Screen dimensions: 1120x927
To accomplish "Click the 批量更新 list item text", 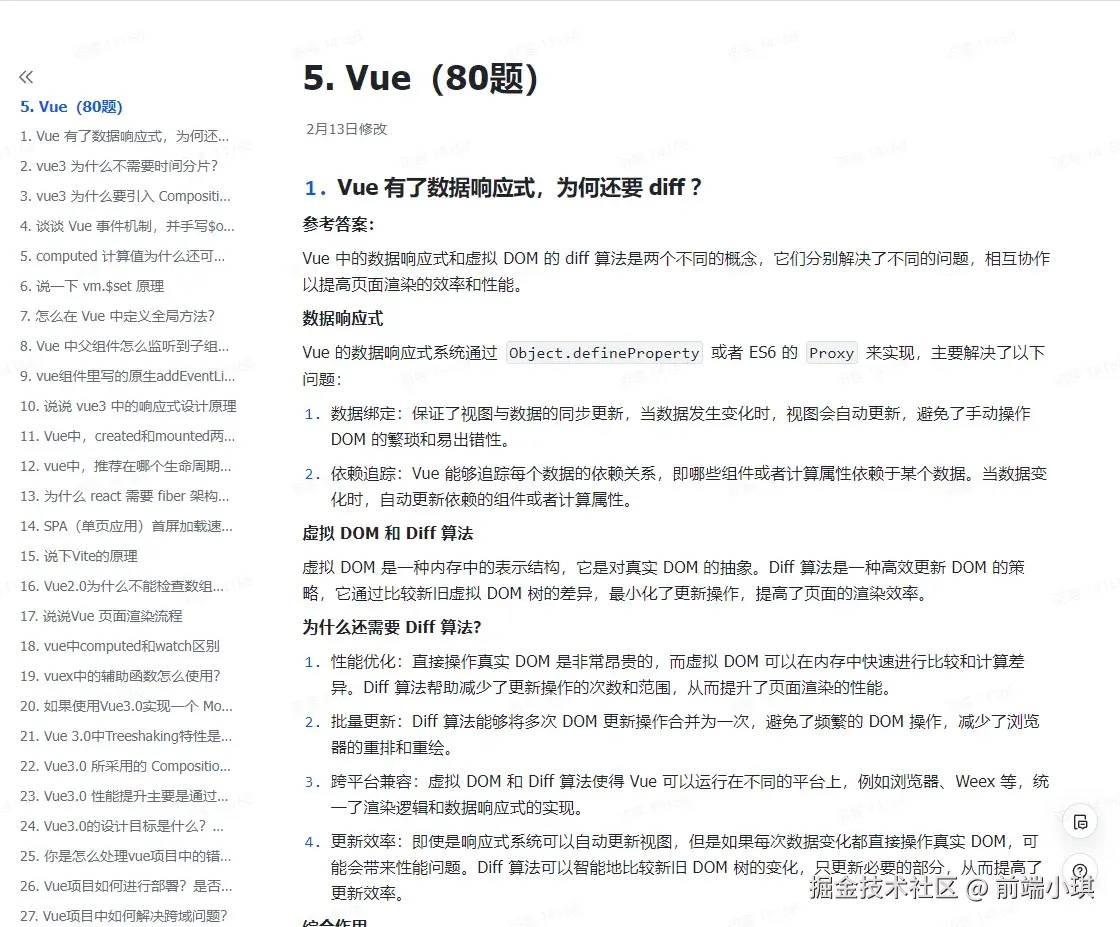I will pyautogui.click(x=685, y=734).
